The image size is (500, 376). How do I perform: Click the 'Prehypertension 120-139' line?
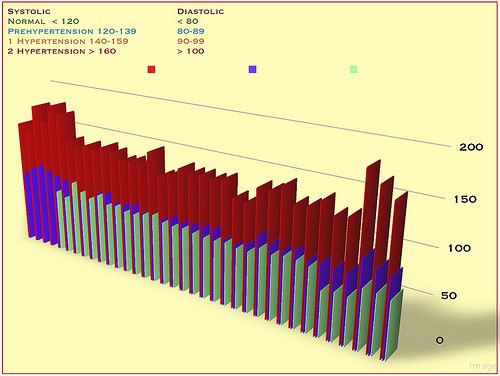tap(72, 31)
